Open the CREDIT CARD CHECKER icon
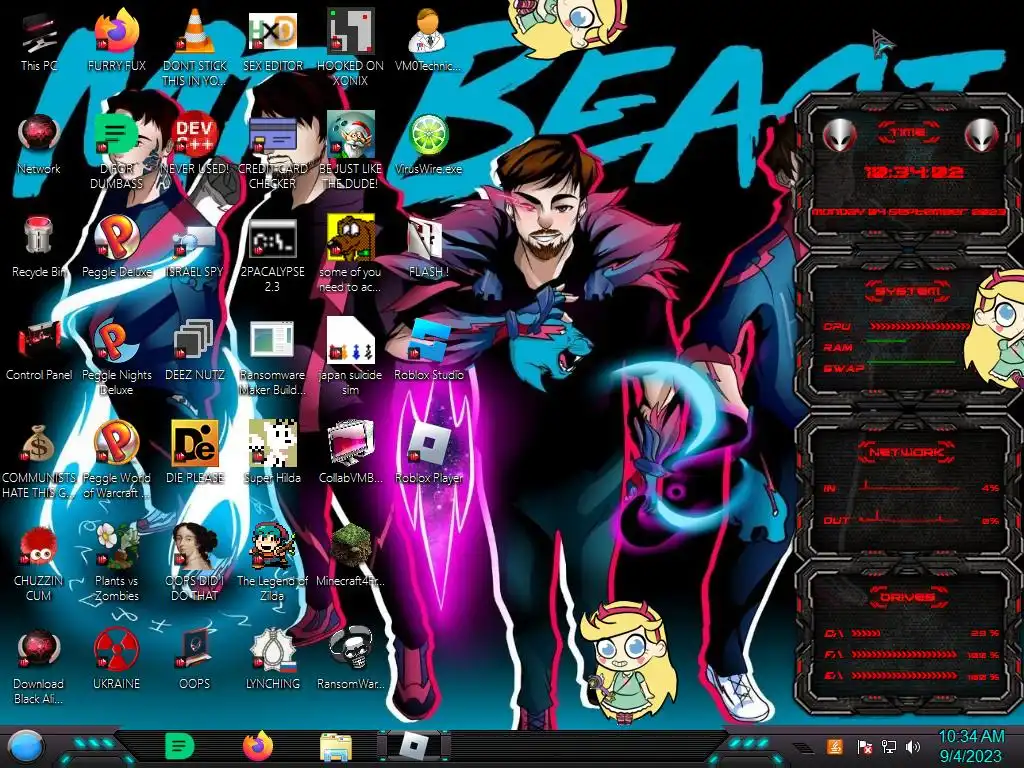 click(272, 152)
